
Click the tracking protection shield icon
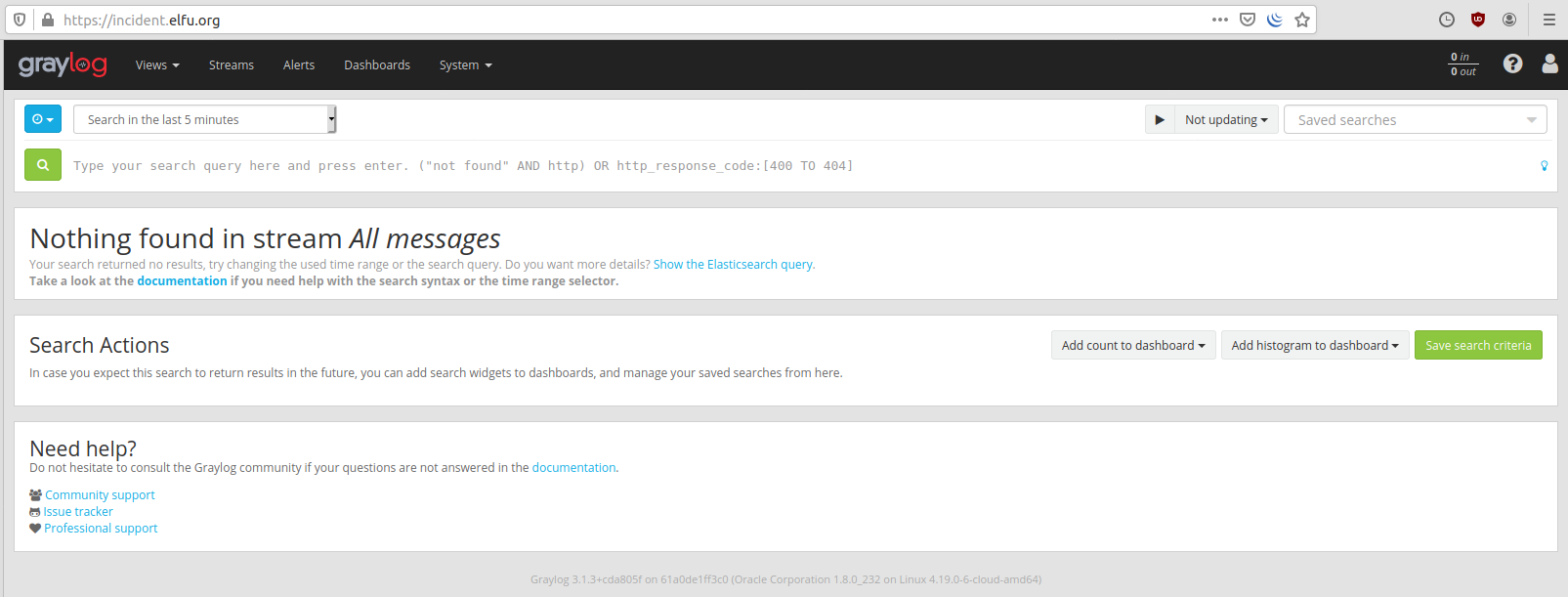click(20, 20)
